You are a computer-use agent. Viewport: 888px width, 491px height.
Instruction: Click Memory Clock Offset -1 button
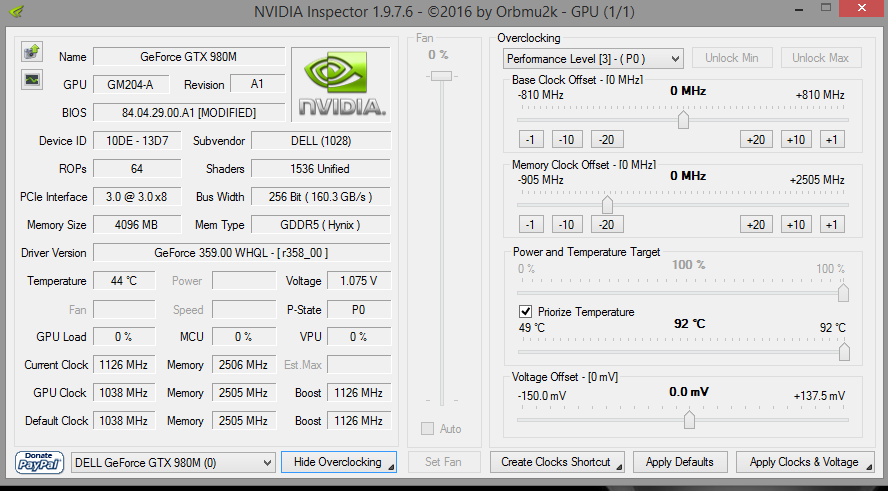[531, 224]
